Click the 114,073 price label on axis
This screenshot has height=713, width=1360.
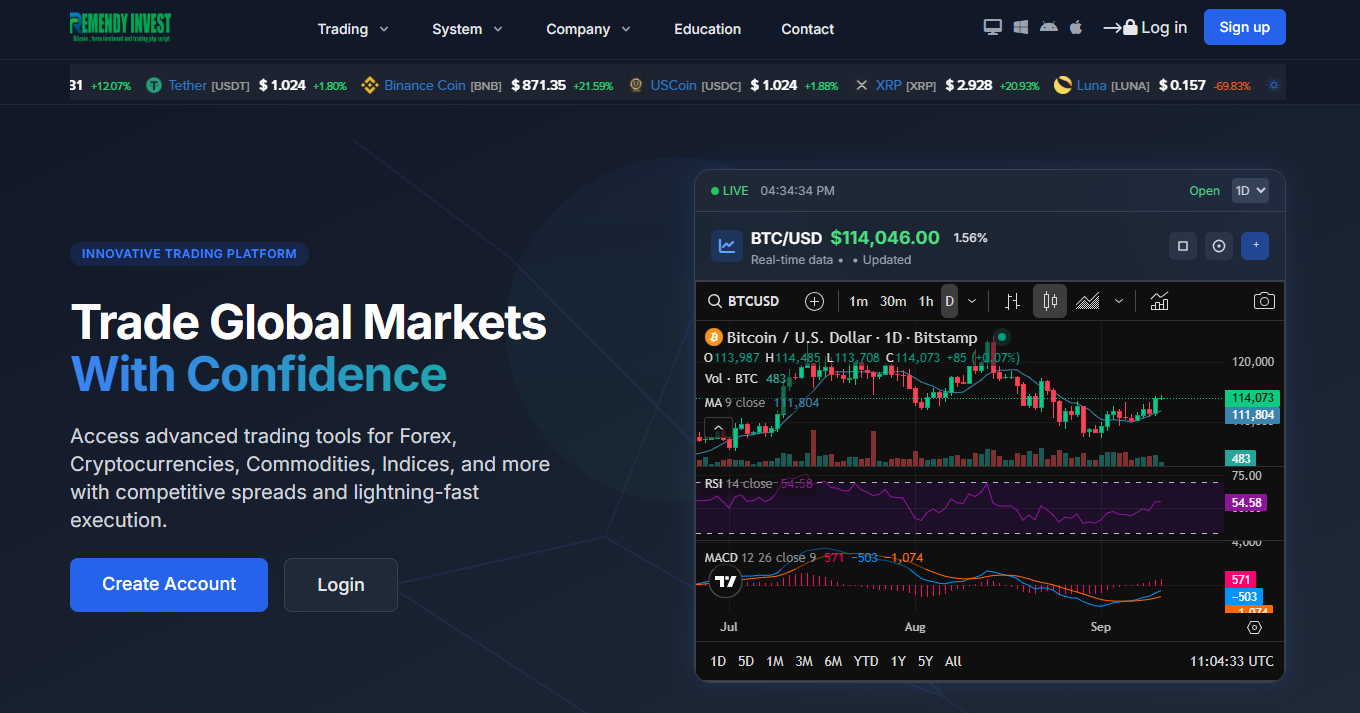1252,398
